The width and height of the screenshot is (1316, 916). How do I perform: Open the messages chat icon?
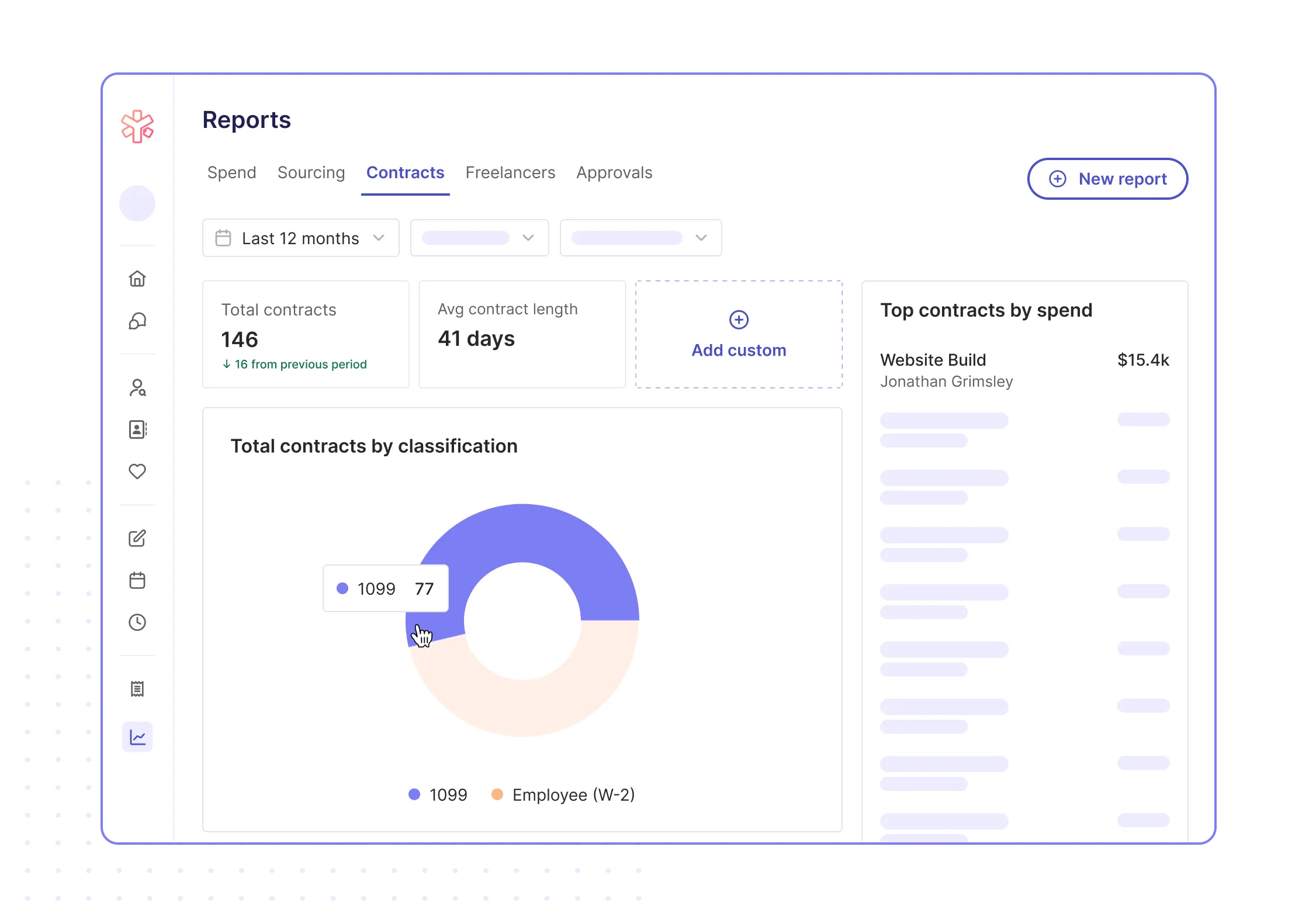tap(137, 321)
